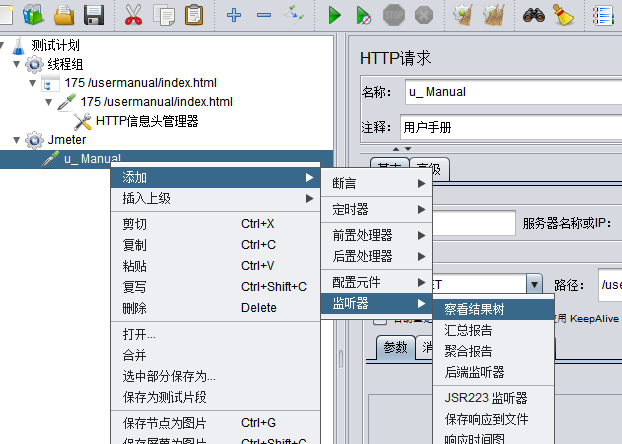Screen dimensions: 622x444
Task: Select the u_ Manual tree item
Action: (92, 159)
